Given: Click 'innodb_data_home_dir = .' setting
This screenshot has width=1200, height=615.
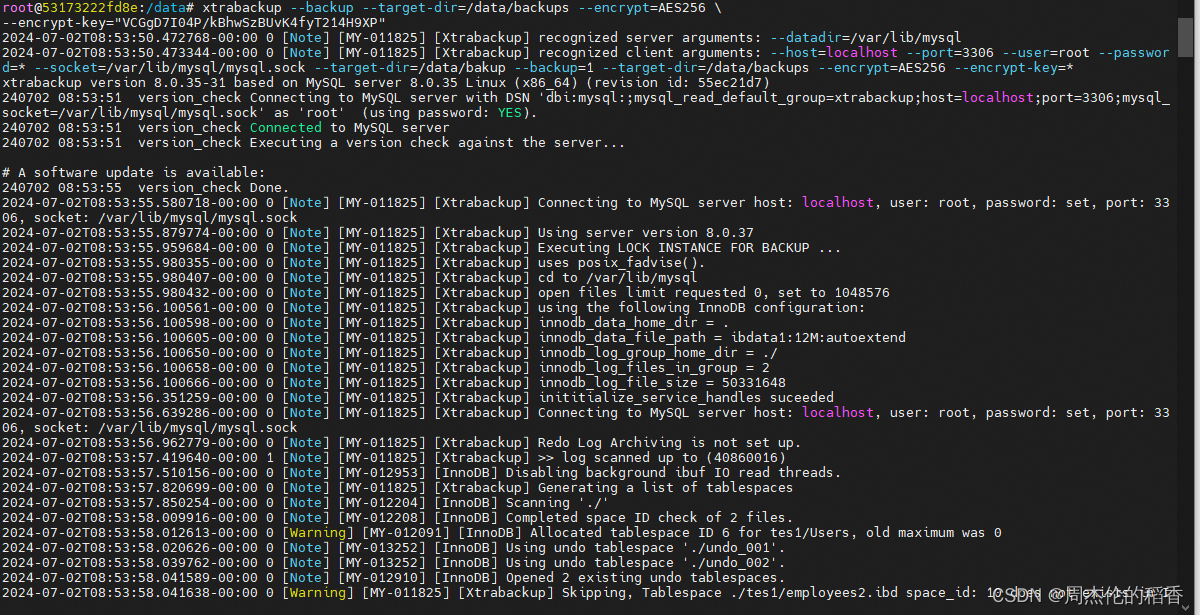Looking at the screenshot, I should point(633,322).
